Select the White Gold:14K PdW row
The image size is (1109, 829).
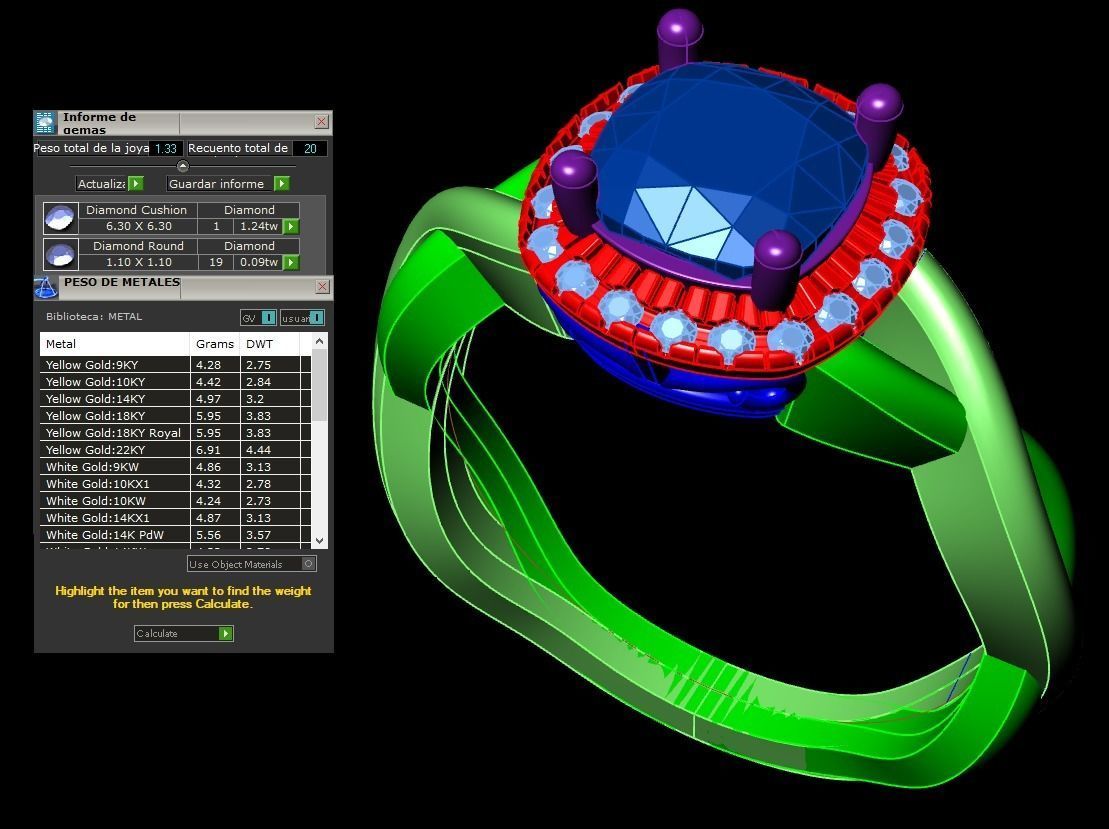175,535
